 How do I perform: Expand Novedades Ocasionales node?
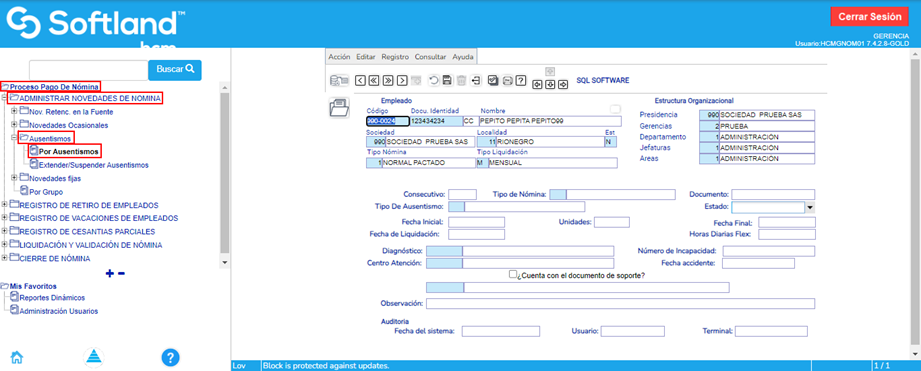tap(14, 124)
